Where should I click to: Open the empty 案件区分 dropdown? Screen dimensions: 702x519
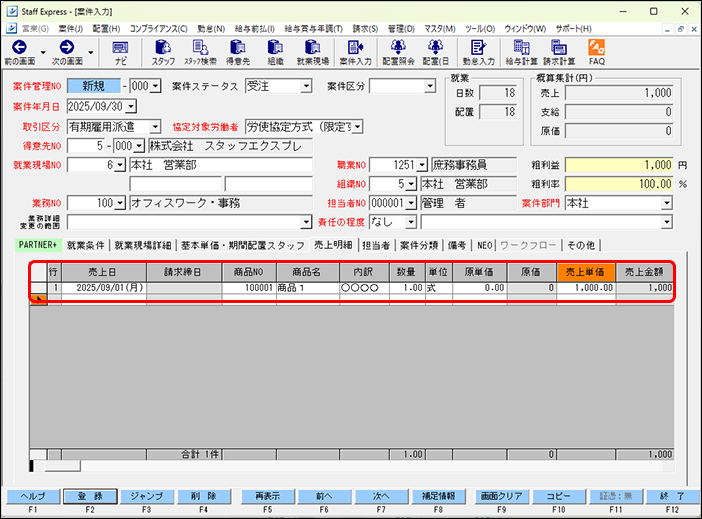pos(429,86)
